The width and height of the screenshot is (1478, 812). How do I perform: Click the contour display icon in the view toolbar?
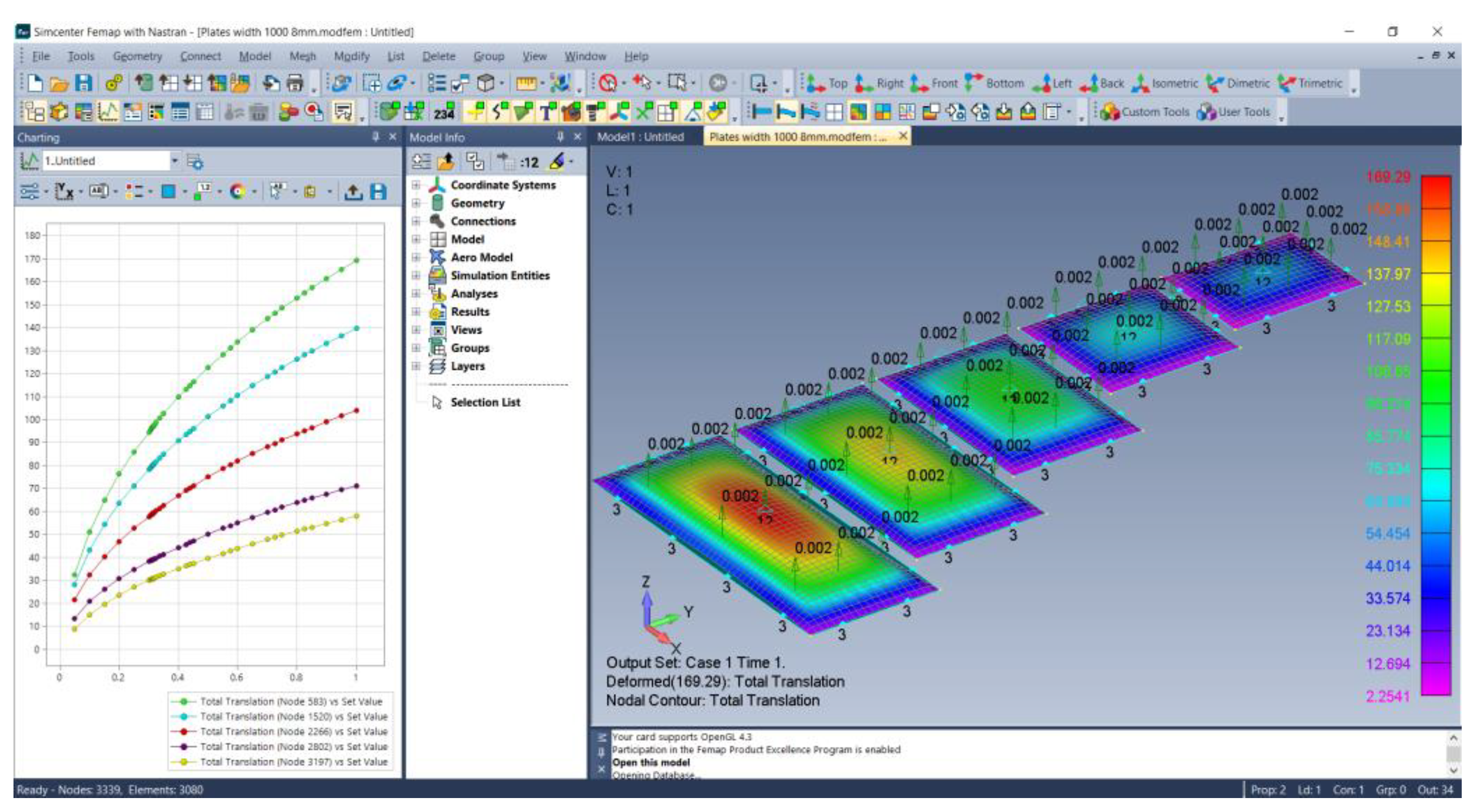coord(858,112)
